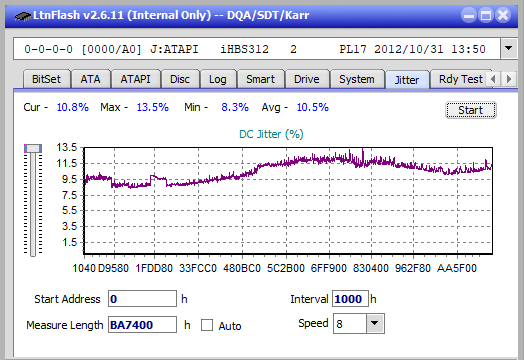The image size is (524, 360).
Task: Click the vertical scale slider thumb
Action: coord(33,148)
